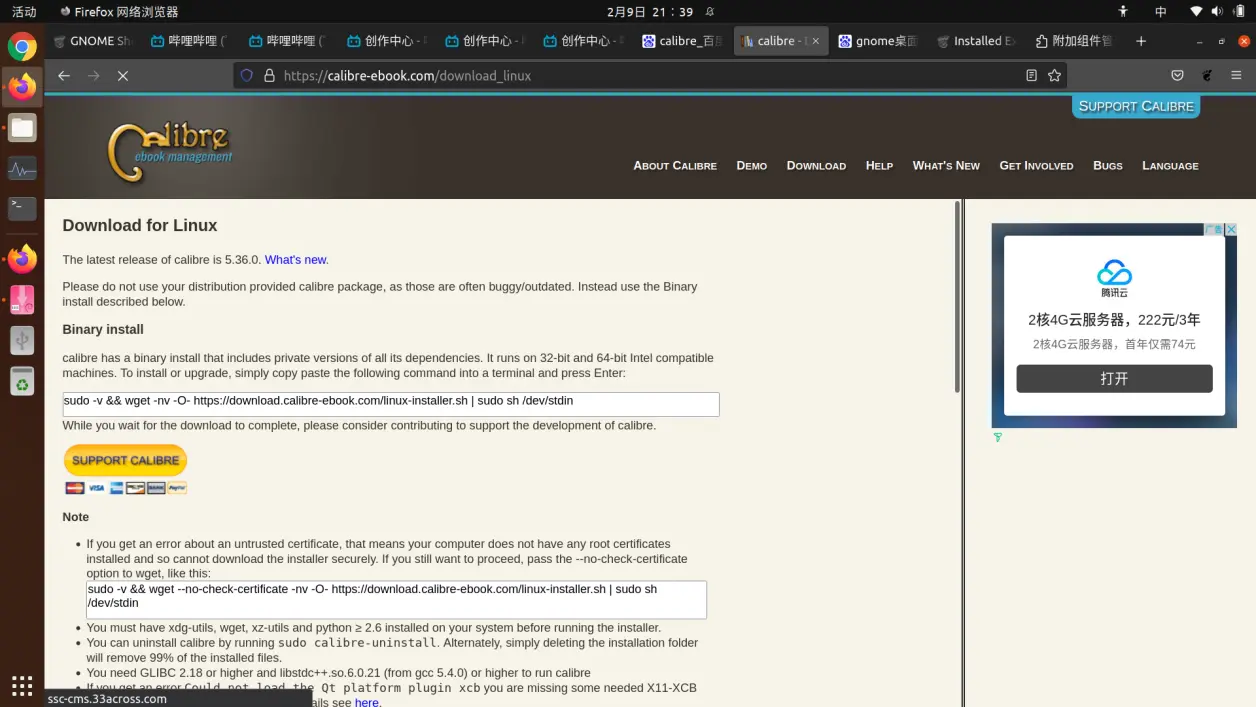This screenshot has width=1256, height=707.
Task: Switch to the gnome桌面 tab
Action: tap(879, 41)
